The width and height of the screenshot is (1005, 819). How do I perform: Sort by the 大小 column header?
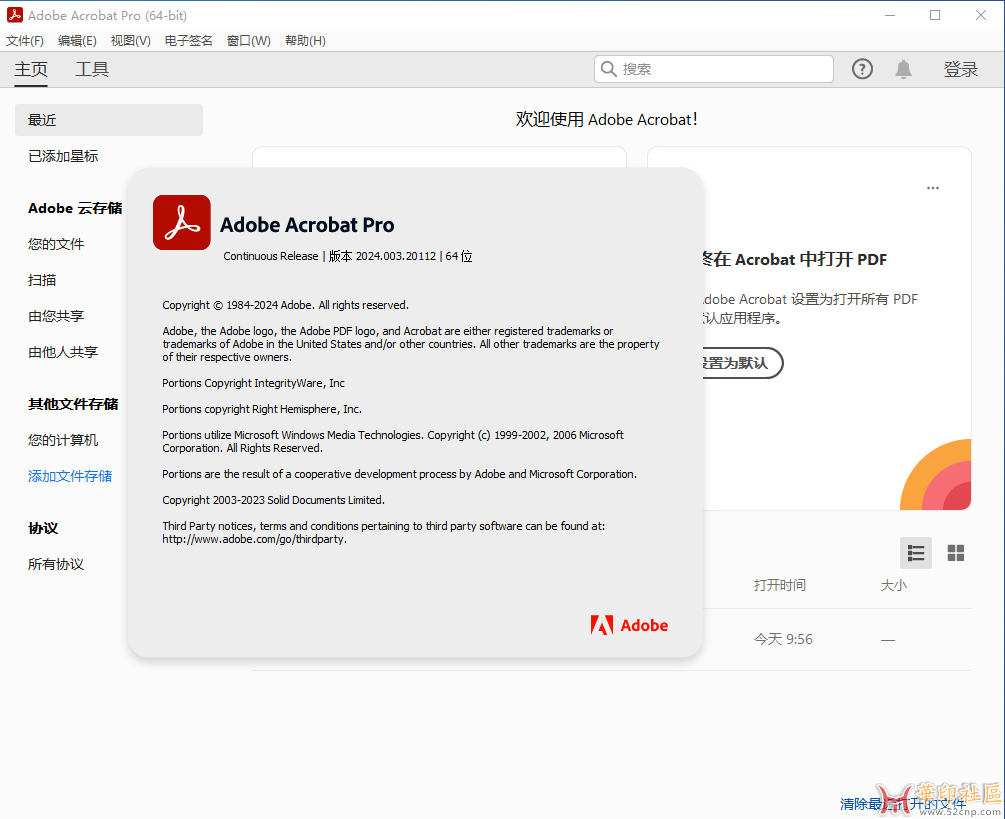(893, 584)
